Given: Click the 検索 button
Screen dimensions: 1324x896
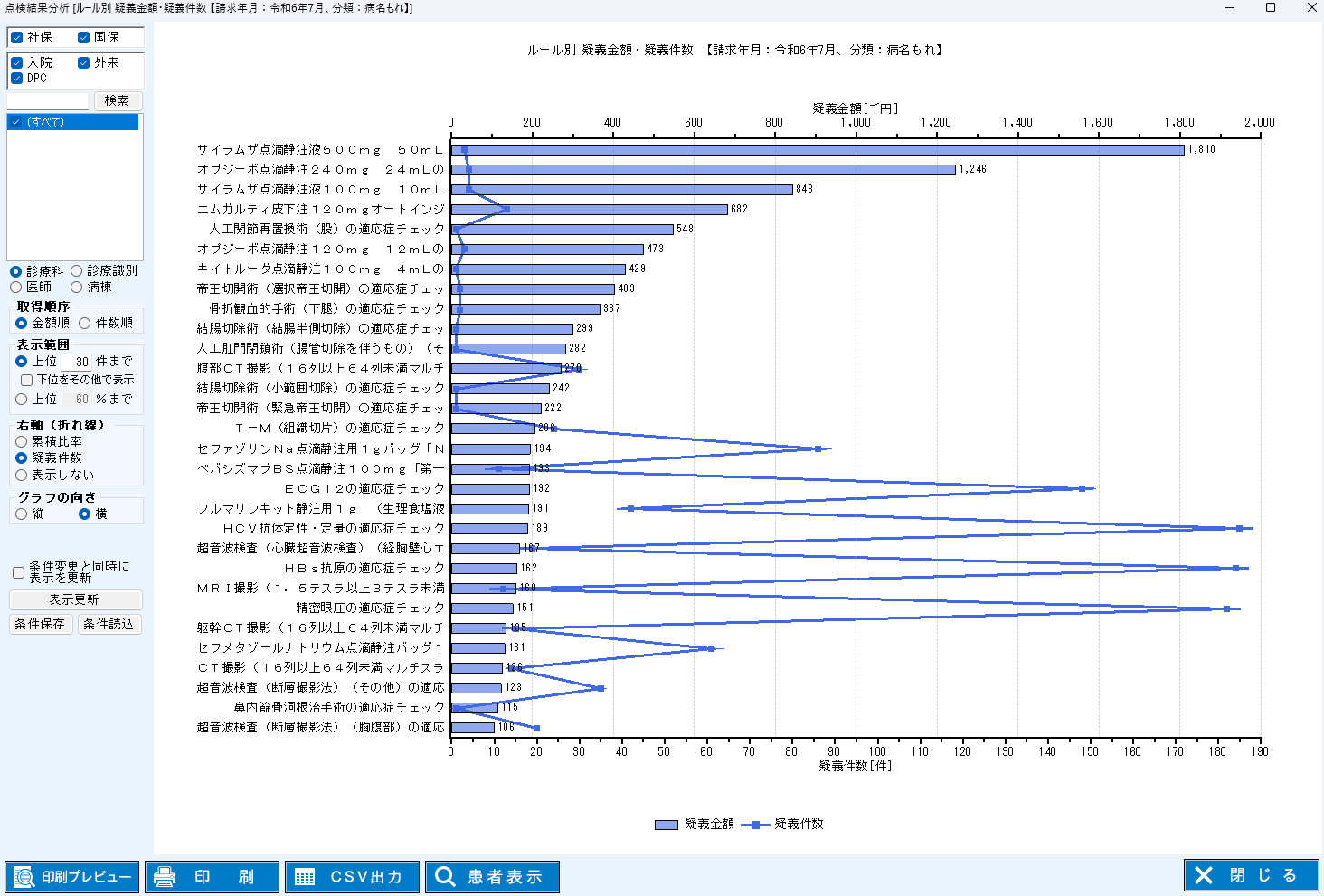Looking at the screenshot, I should coord(118,100).
